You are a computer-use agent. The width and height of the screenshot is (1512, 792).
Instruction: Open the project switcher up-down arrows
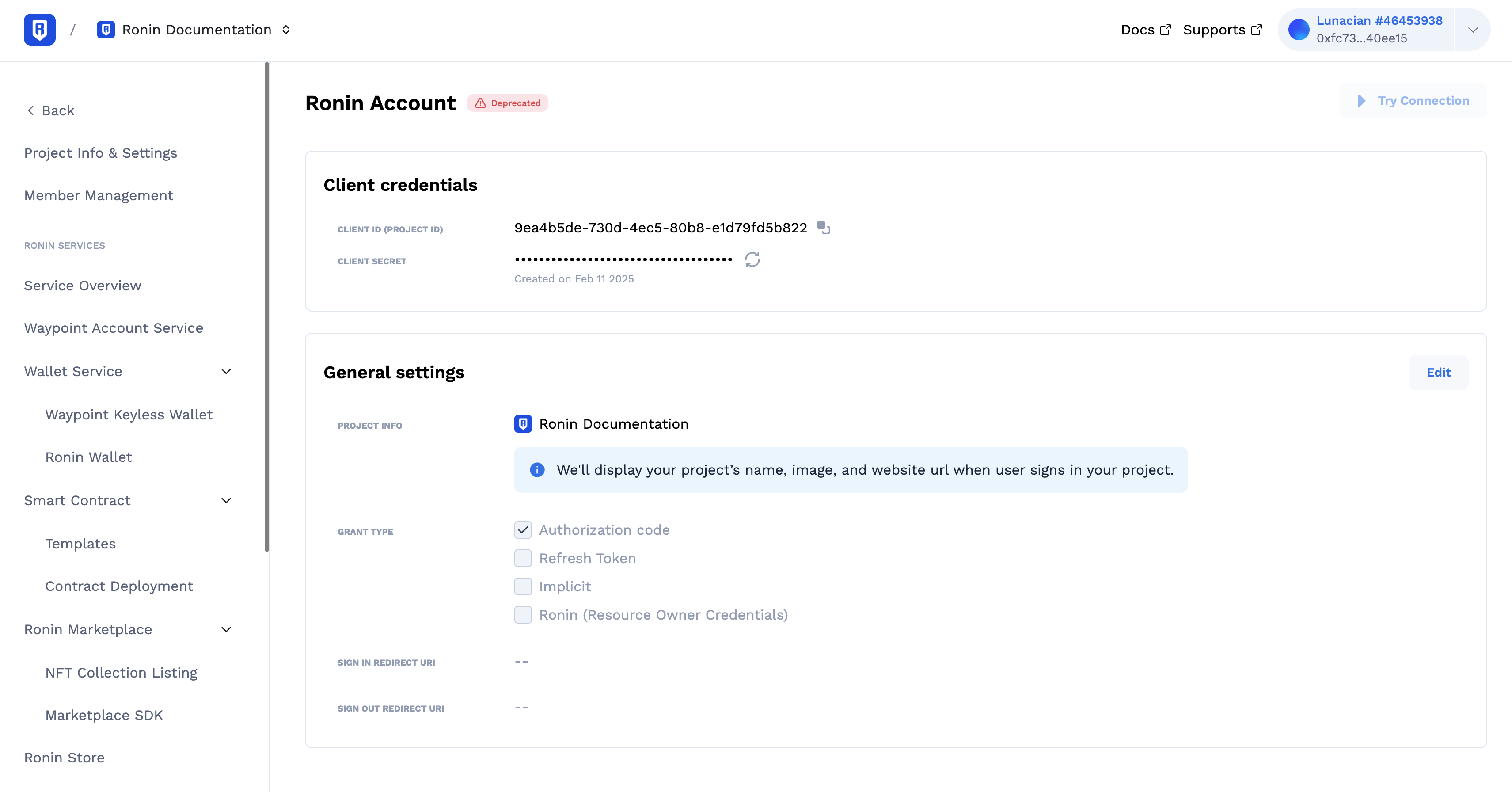286,29
